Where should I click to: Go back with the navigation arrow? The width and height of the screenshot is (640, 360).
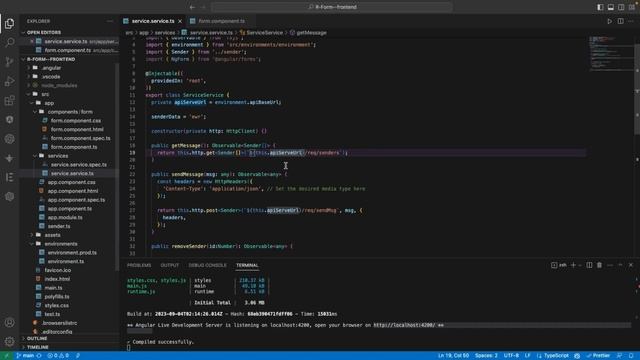pos(192,7)
